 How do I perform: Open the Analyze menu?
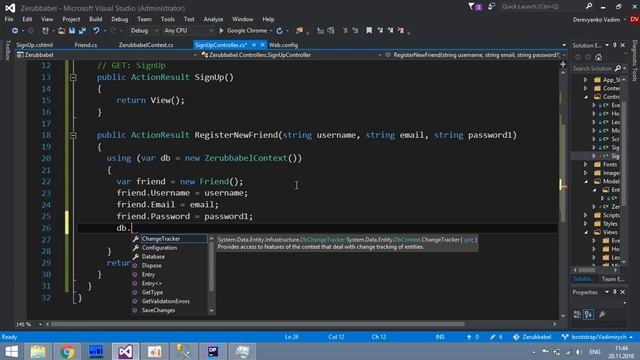click(213, 19)
